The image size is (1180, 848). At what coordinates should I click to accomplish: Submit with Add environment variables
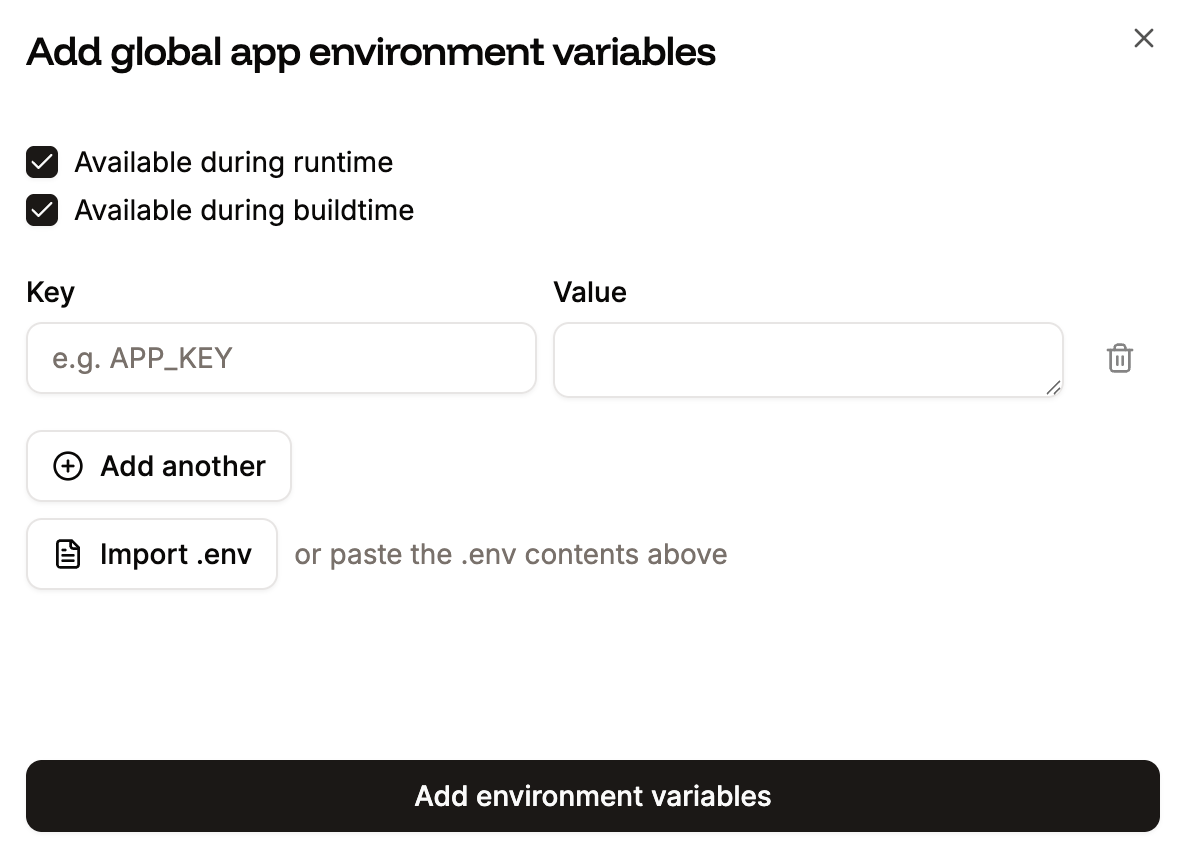click(x=592, y=796)
